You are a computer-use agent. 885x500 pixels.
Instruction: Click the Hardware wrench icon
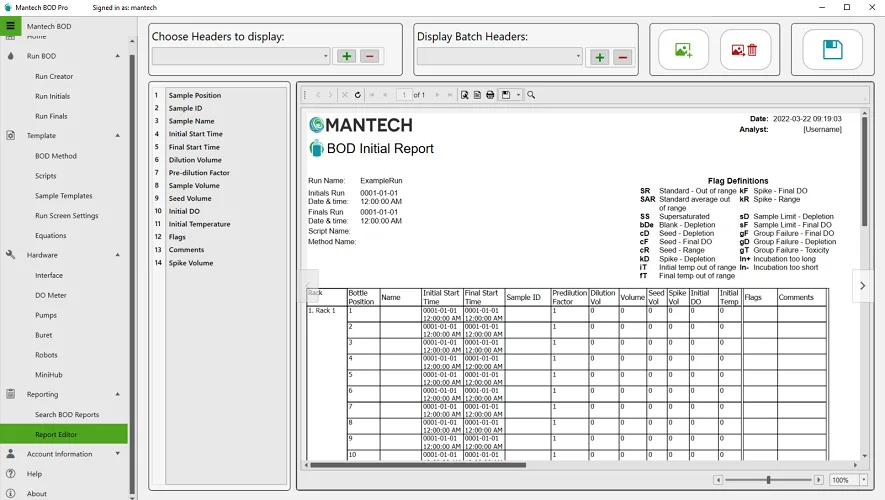pos(11,255)
